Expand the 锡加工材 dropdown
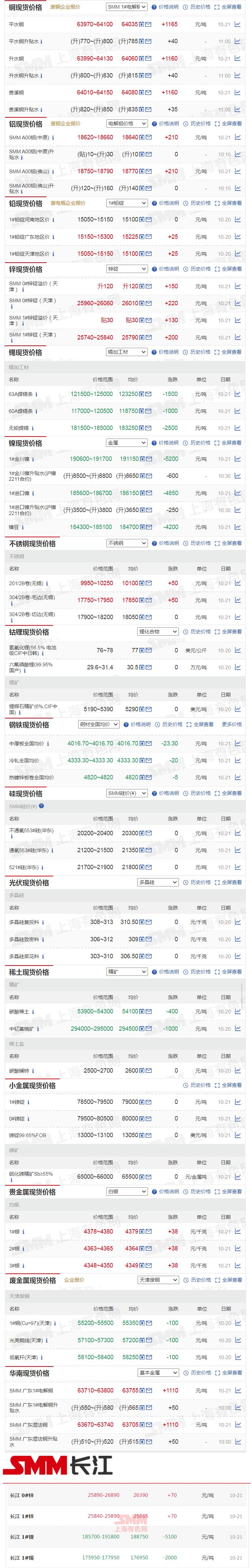The height and width of the screenshot is (1568, 252). [x=127, y=352]
